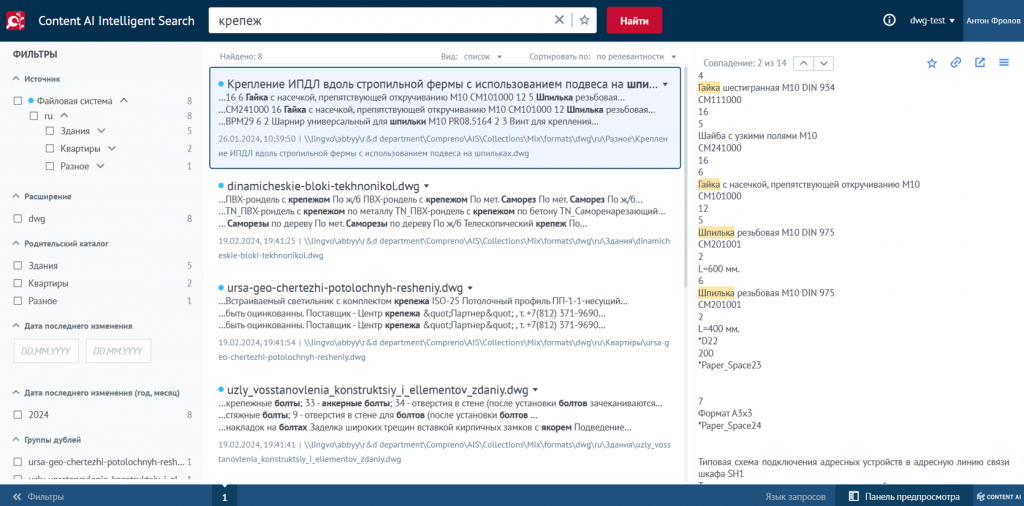Check the 2024 date checkbox
The image size is (1024, 506).
click(x=18, y=415)
